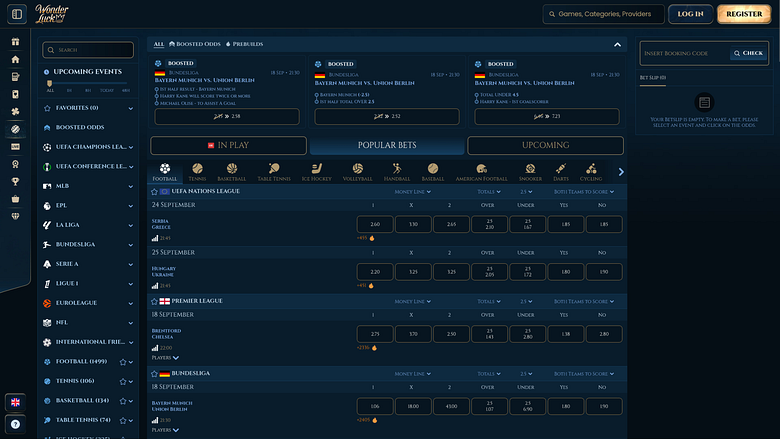Select the sports ball icon in left rail
Screen dimensions: 780x439
pos(15,129)
